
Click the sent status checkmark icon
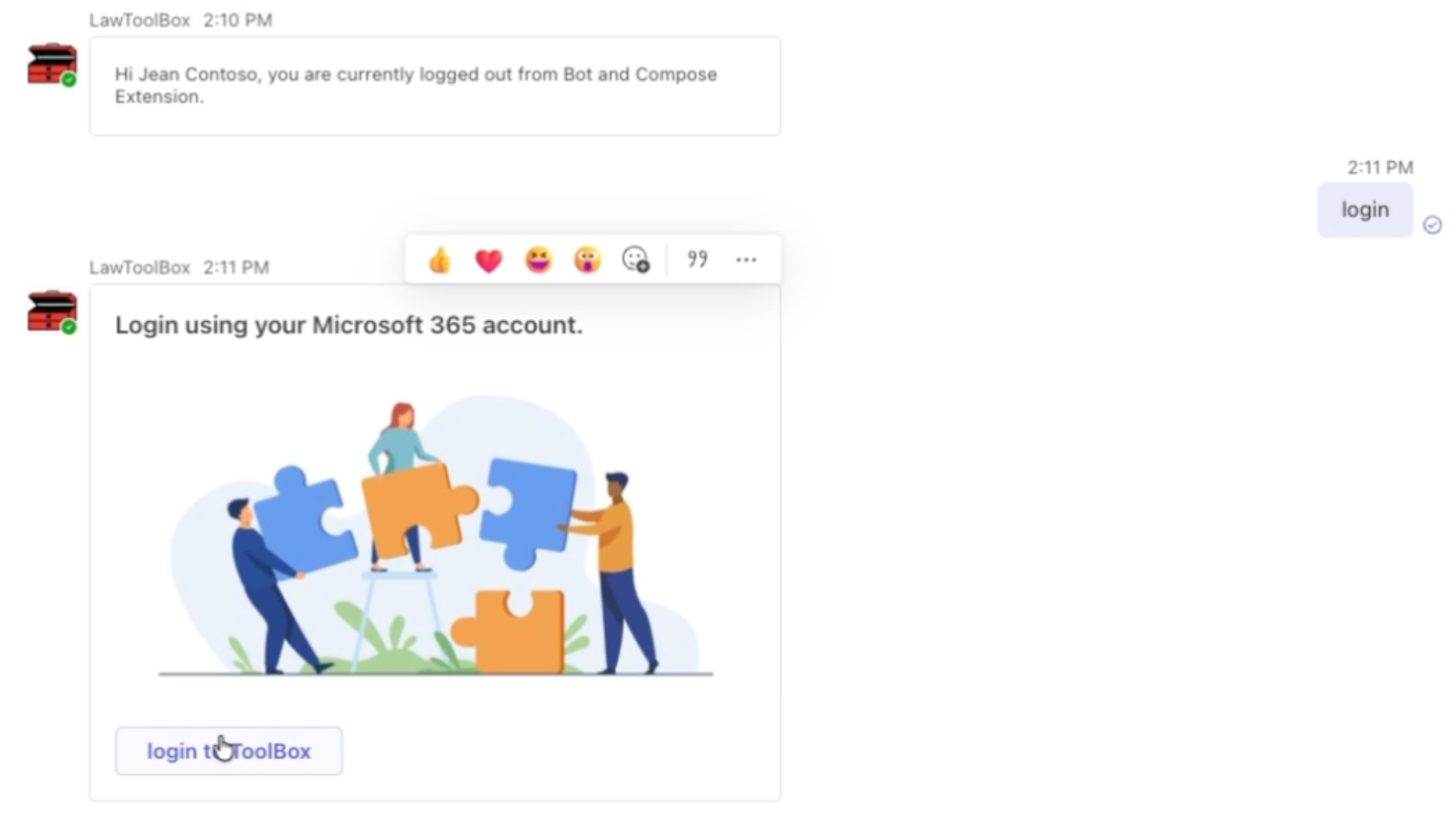tap(1432, 224)
